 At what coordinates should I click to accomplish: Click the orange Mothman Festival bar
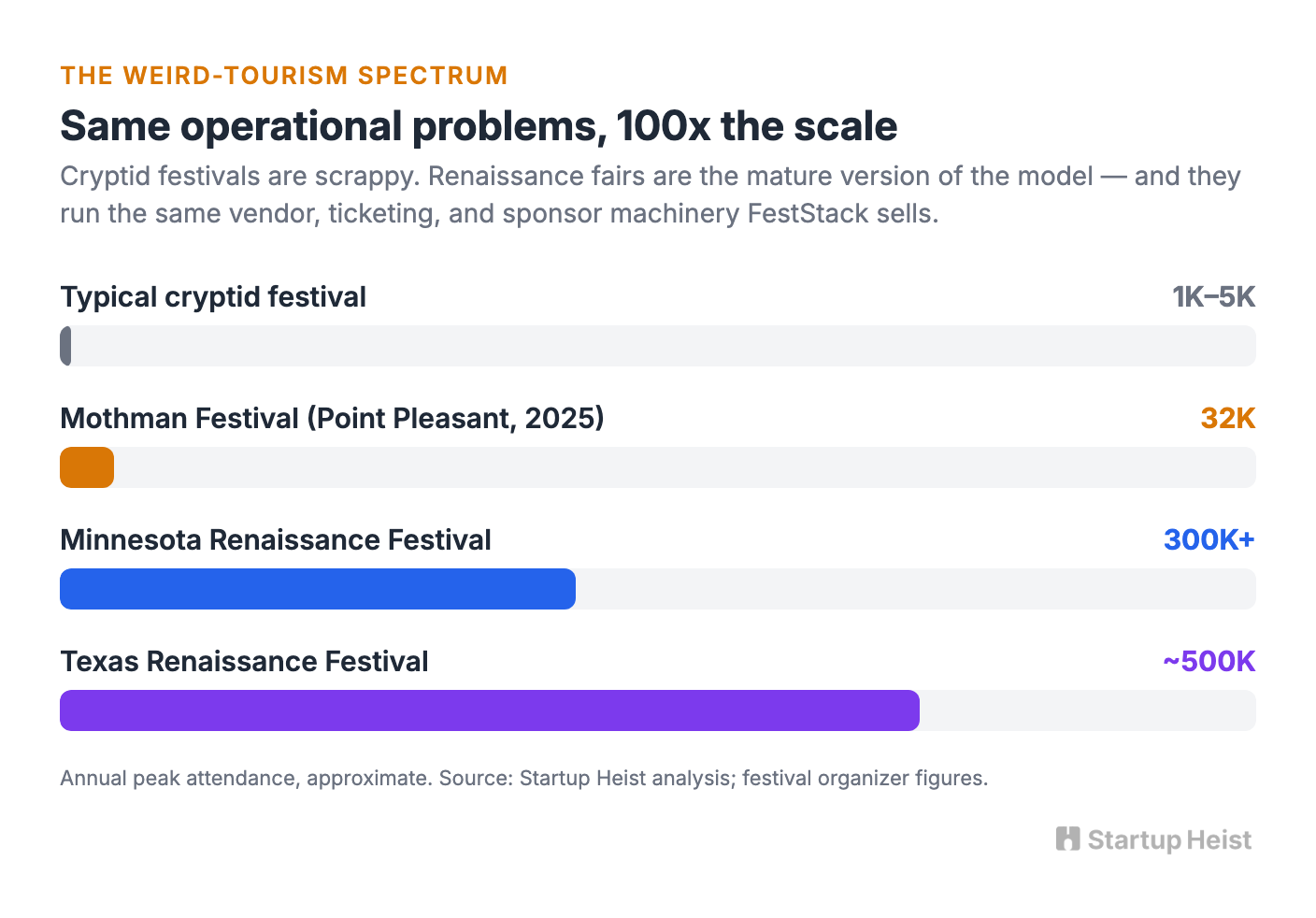coord(87,467)
